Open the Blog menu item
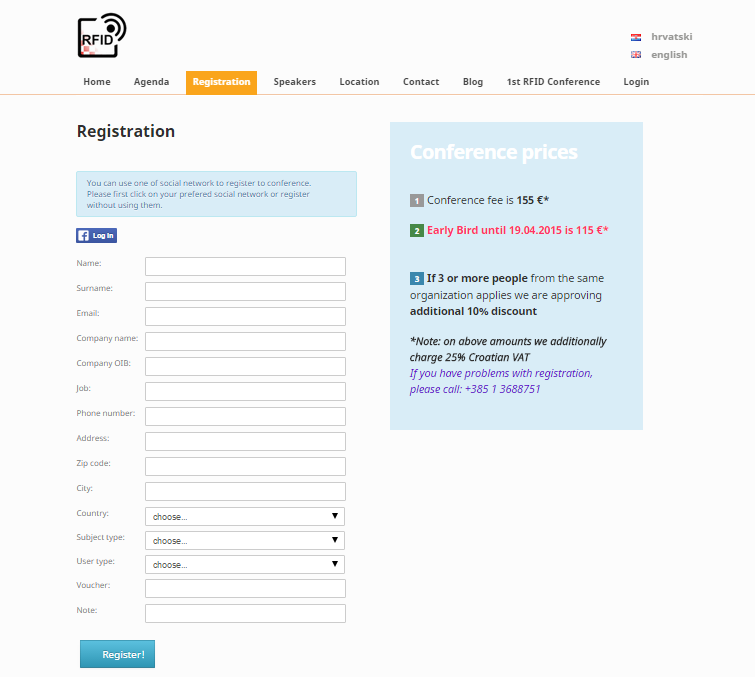Viewport: 755px width, 677px height. click(473, 82)
